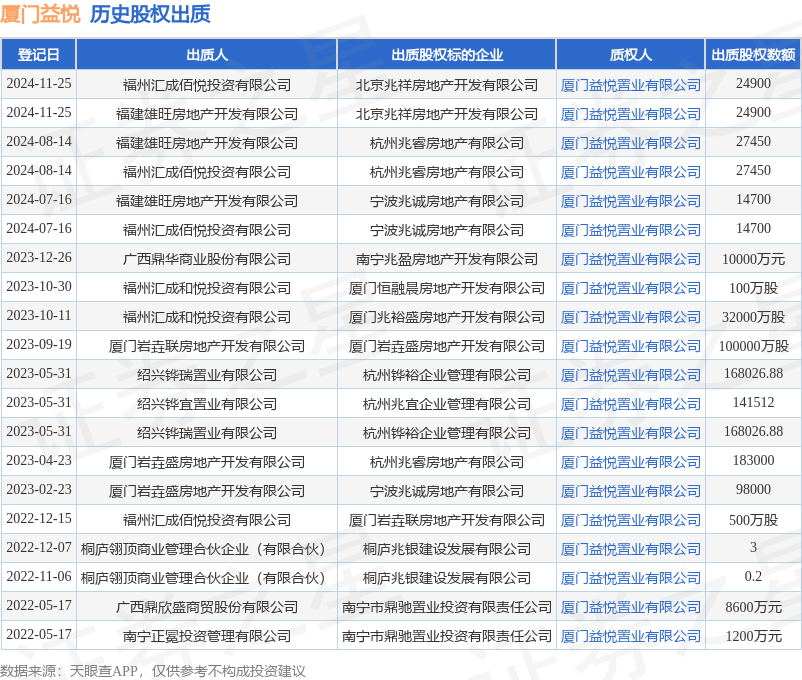Select target company 厦门兆裕盛房地产开发有限公司

(x=447, y=317)
